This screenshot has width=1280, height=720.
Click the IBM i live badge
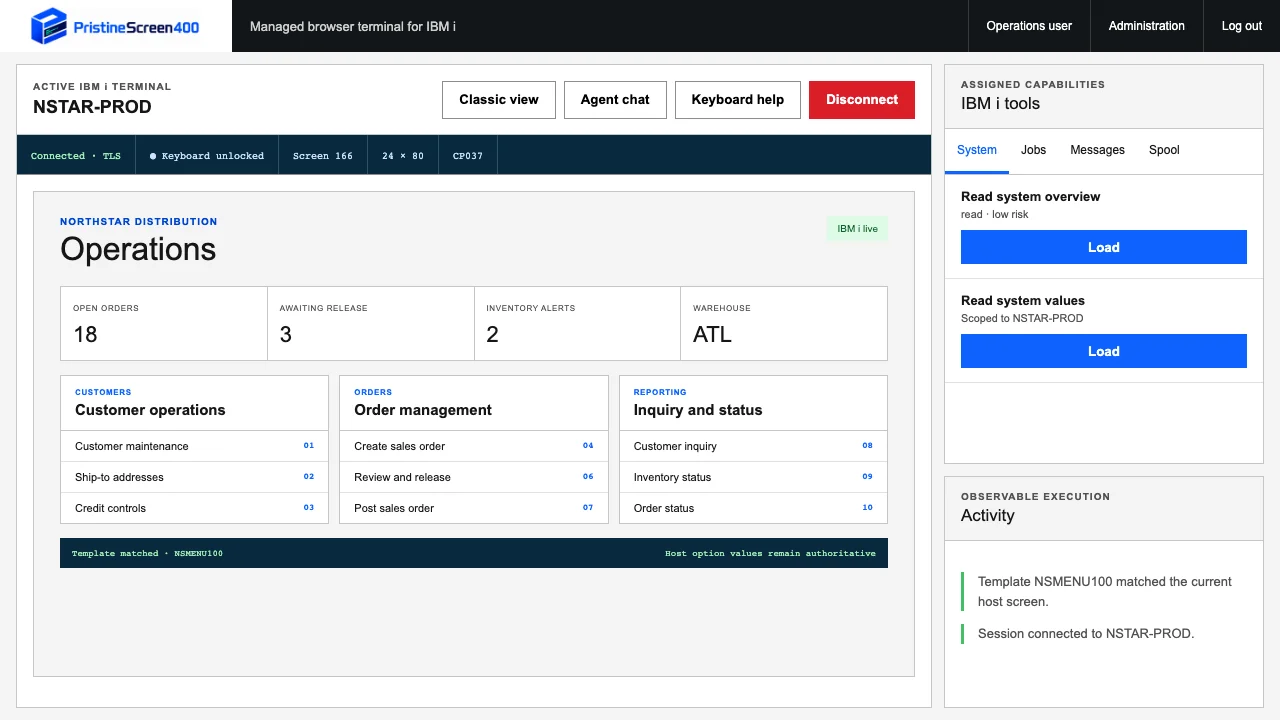857,229
